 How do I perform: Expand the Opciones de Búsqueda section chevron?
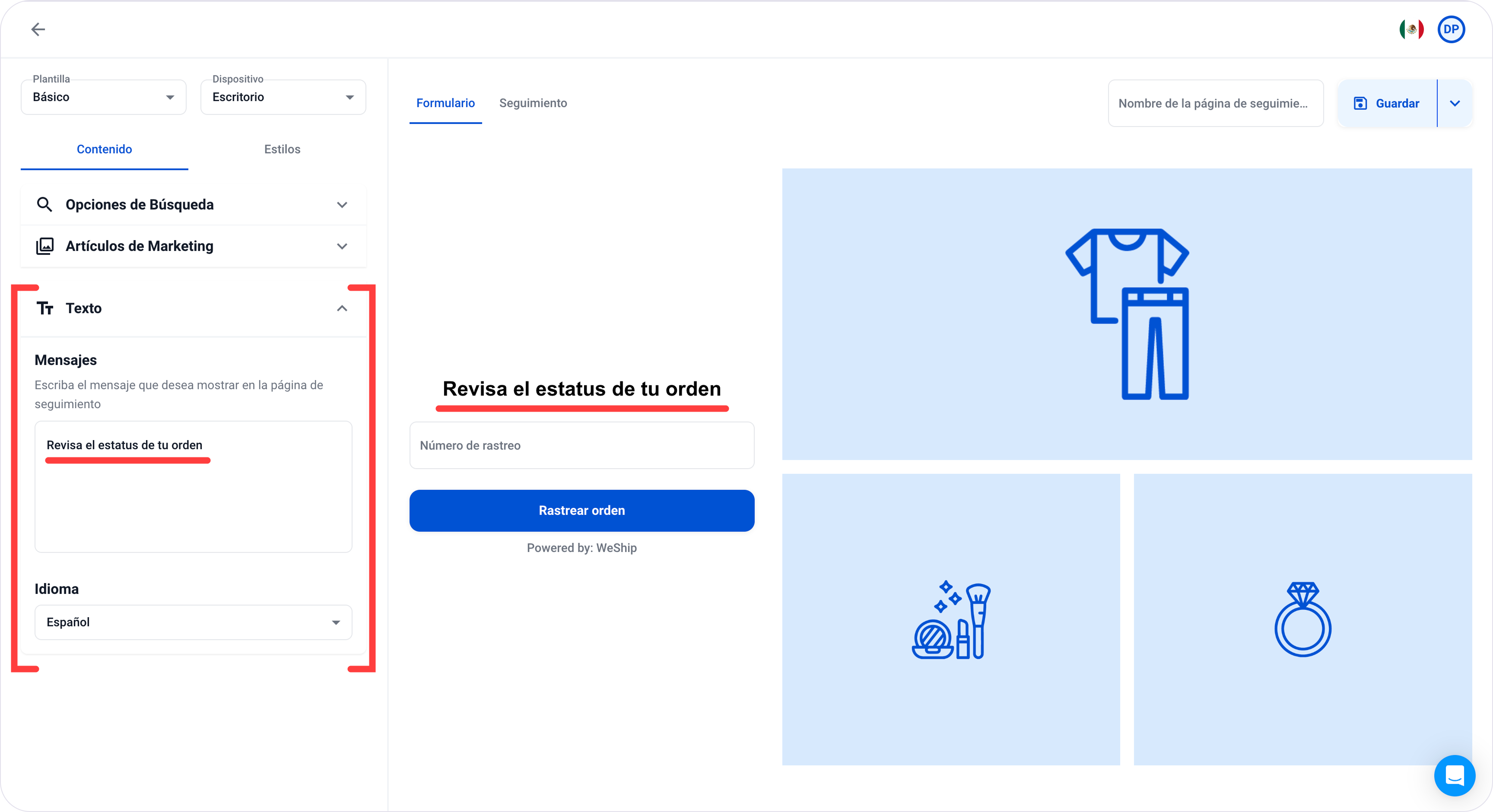[342, 205]
